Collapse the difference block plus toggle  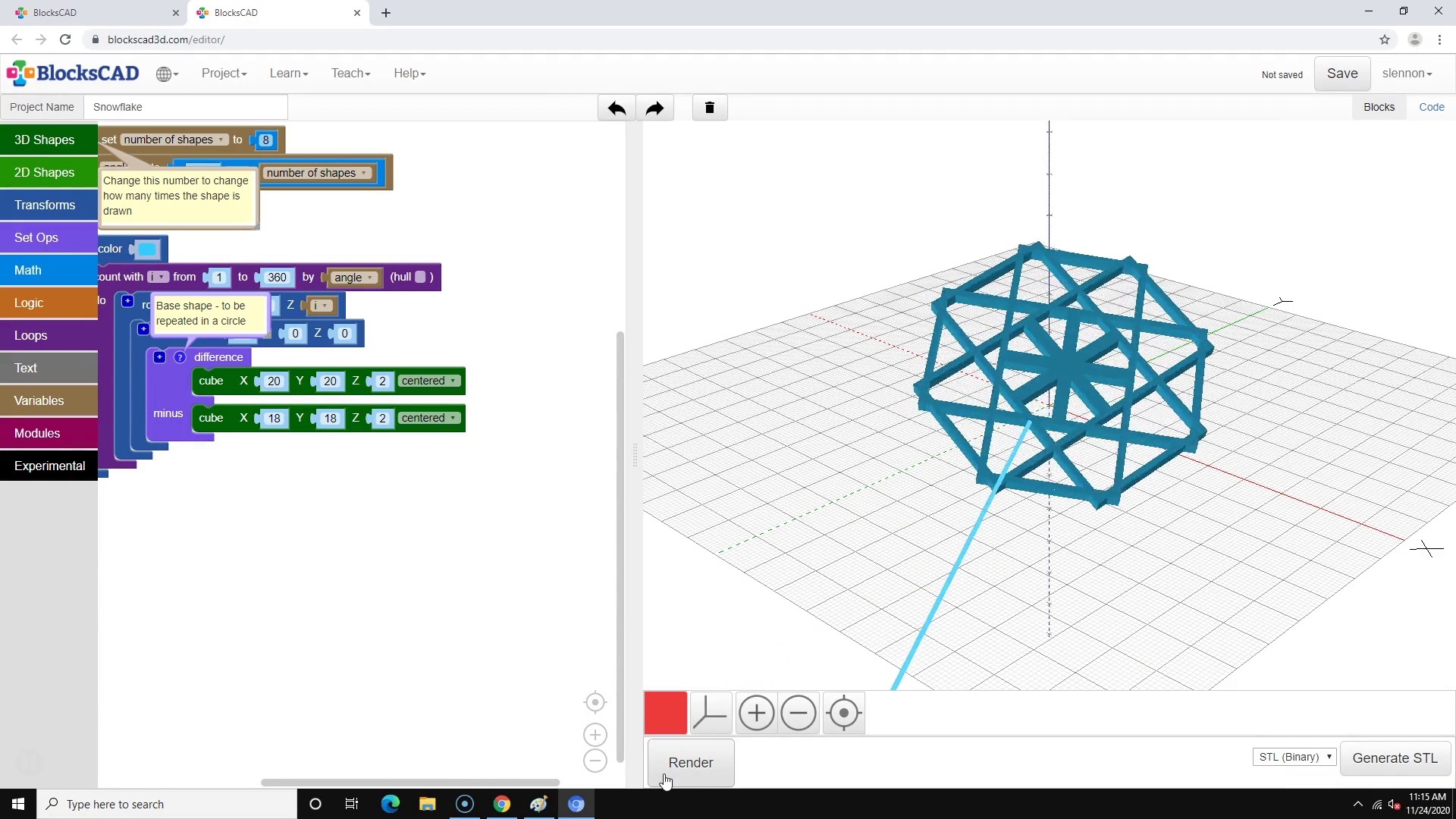click(x=159, y=357)
